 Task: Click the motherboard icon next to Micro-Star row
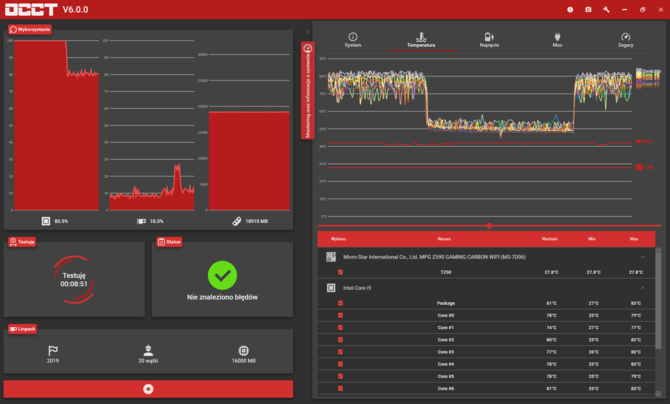(331, 257)
